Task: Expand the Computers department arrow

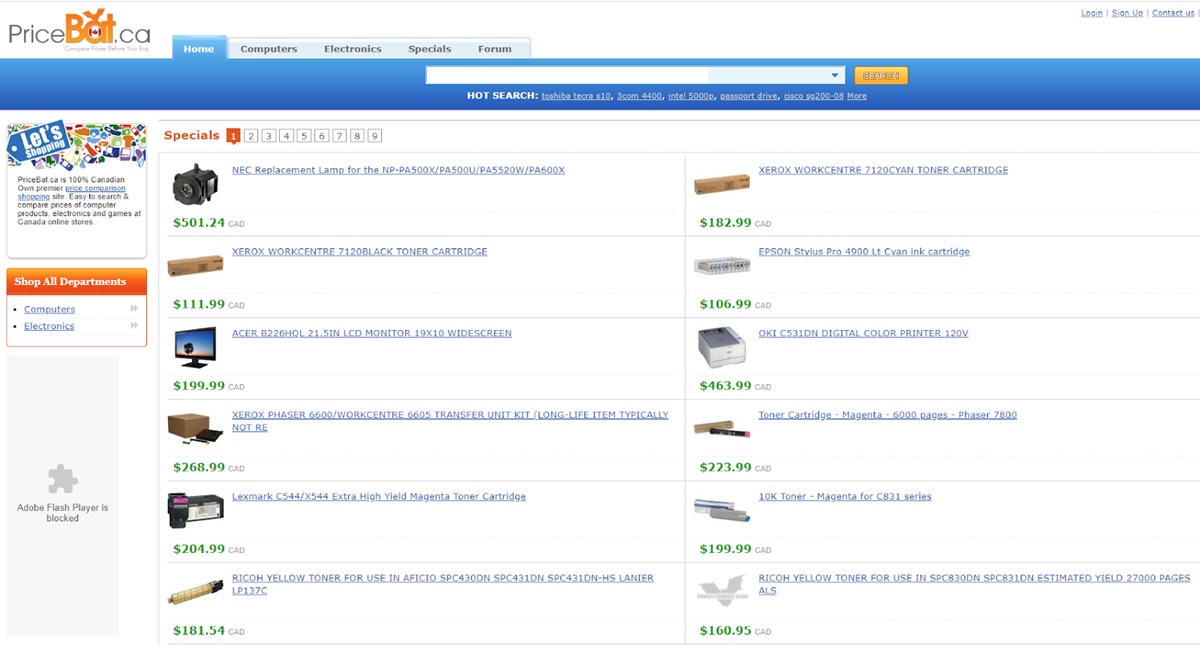Action: click(134, 309)
